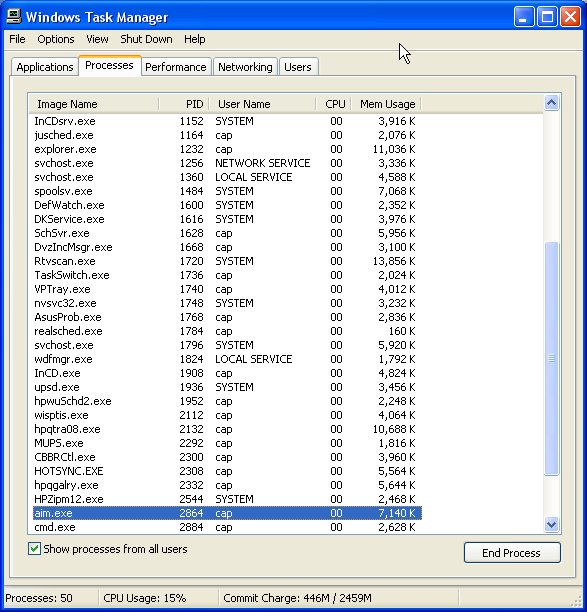
Task: Sort by Mem Usage column header
Action: 386,104
